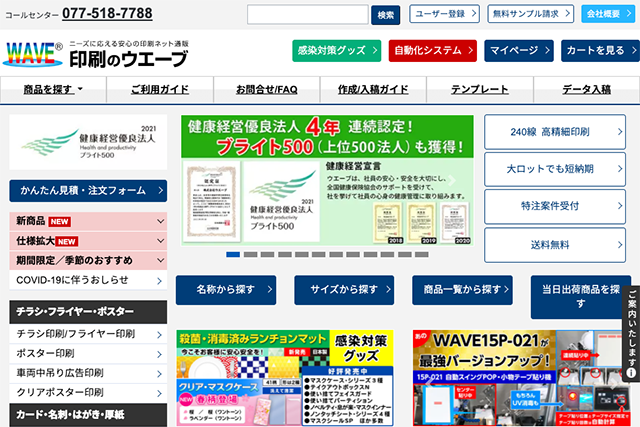Open データ入稿 menu item
Screen dimensions: 640x427
tap(587, 89)
